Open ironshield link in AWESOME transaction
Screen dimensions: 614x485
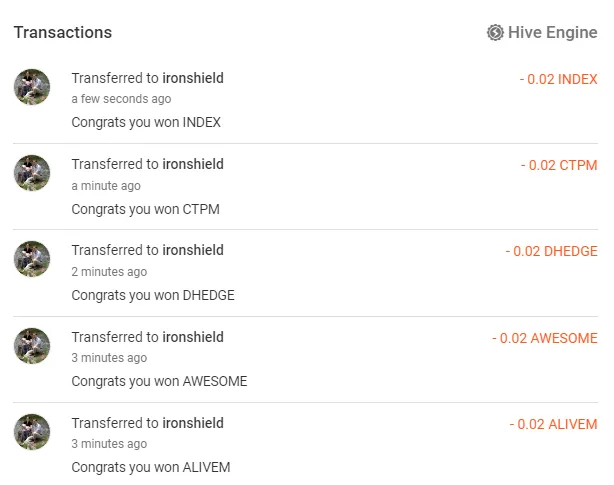click(193, 337)
